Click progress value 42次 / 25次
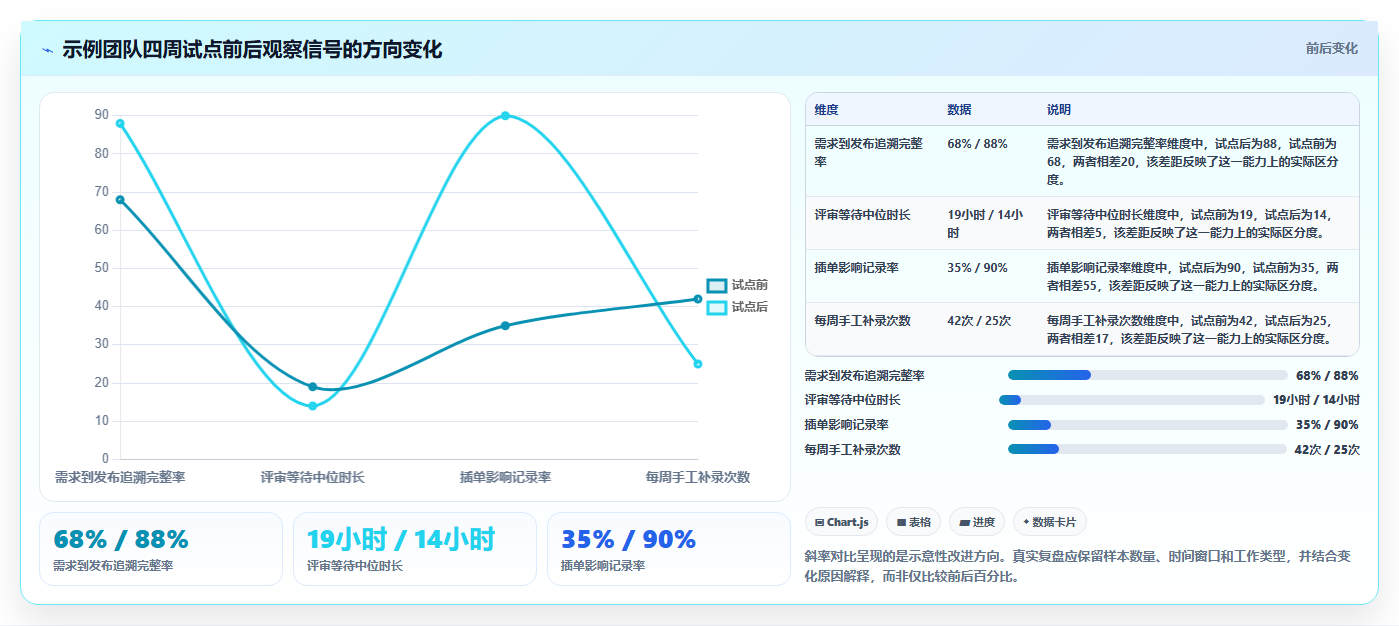The image size is (1399, 626). pyautogui.click(x=1327, y=450)
